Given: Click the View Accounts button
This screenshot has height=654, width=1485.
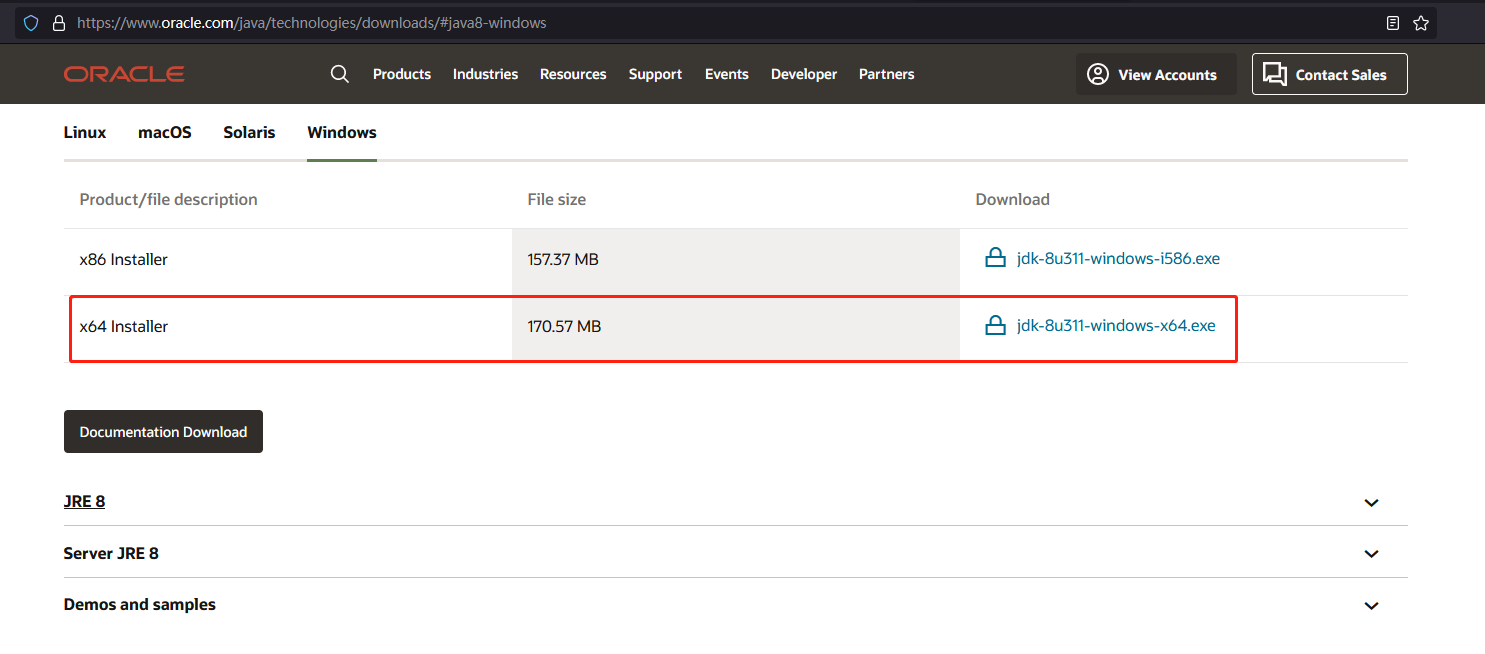Looking at the screenshot, I should [1156, 74].
